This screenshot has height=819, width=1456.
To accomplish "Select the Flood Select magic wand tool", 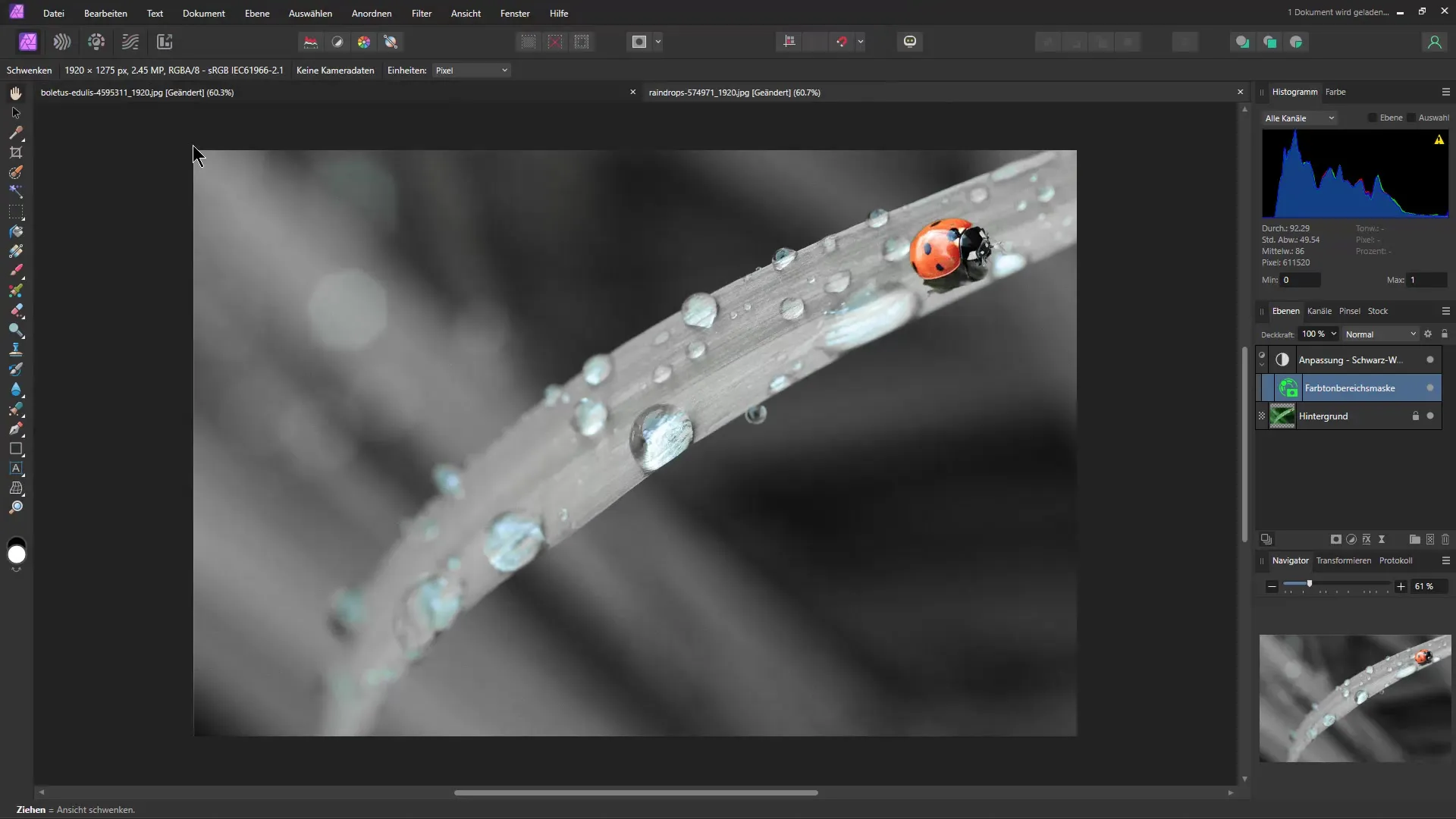I will pos(16,192).
